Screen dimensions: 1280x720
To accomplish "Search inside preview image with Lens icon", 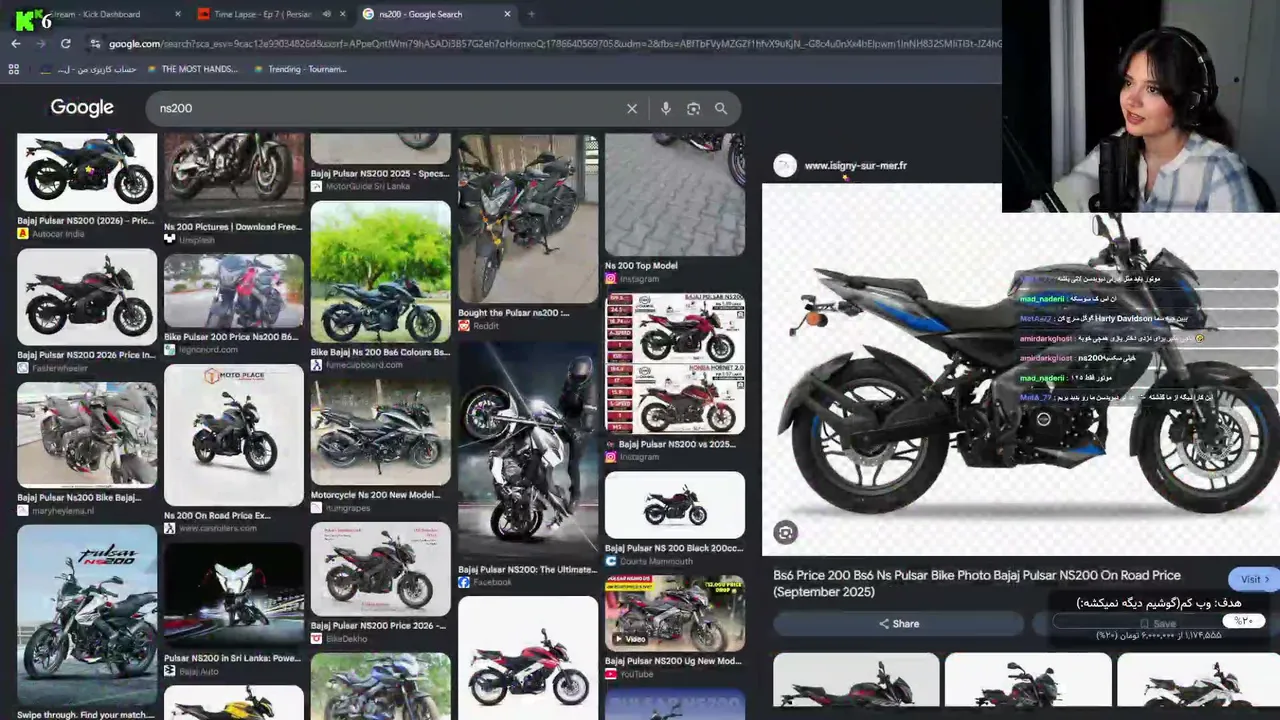I will (x=786, y=533).
